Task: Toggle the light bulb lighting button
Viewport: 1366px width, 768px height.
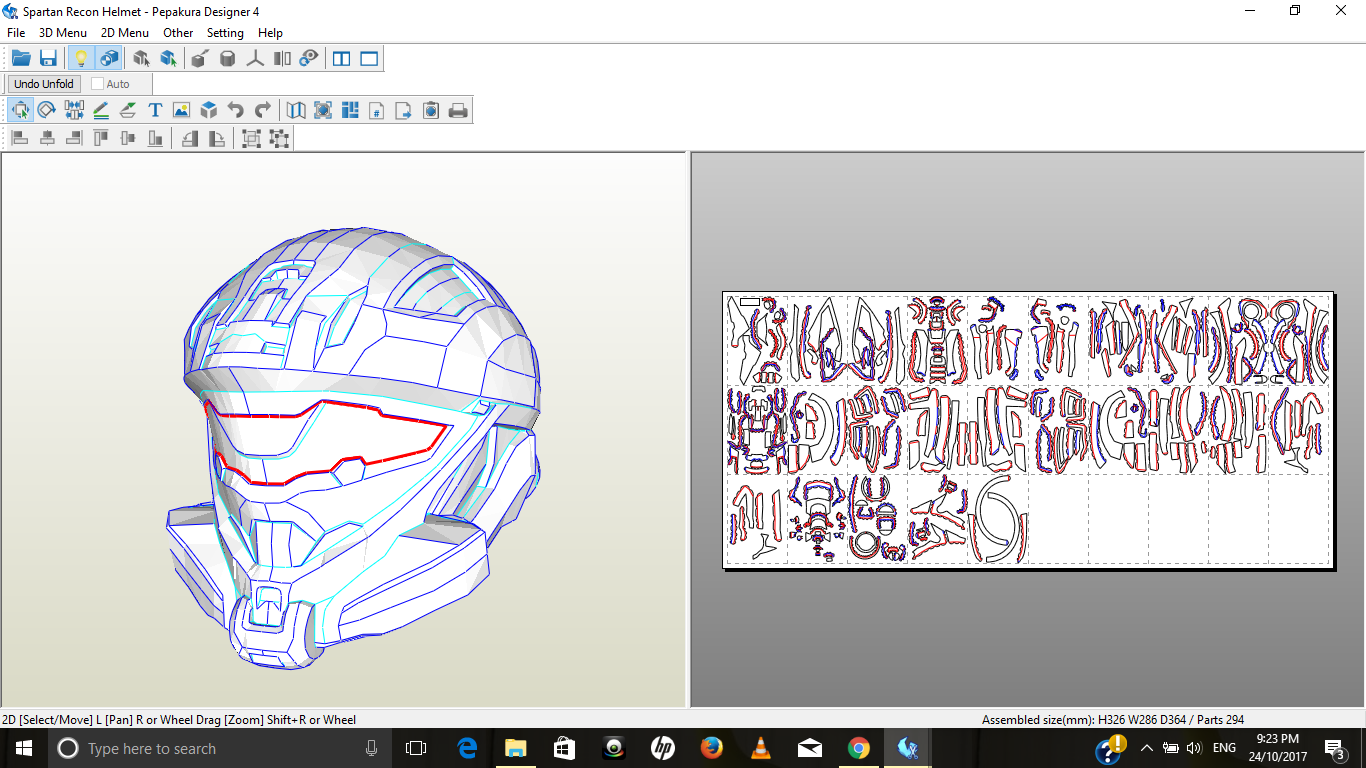Action: tap(81, 58)
